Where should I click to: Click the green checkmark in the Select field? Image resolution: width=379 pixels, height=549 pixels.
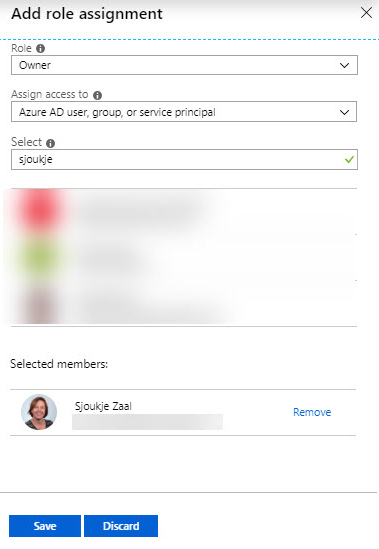click(x=349, y=160)
